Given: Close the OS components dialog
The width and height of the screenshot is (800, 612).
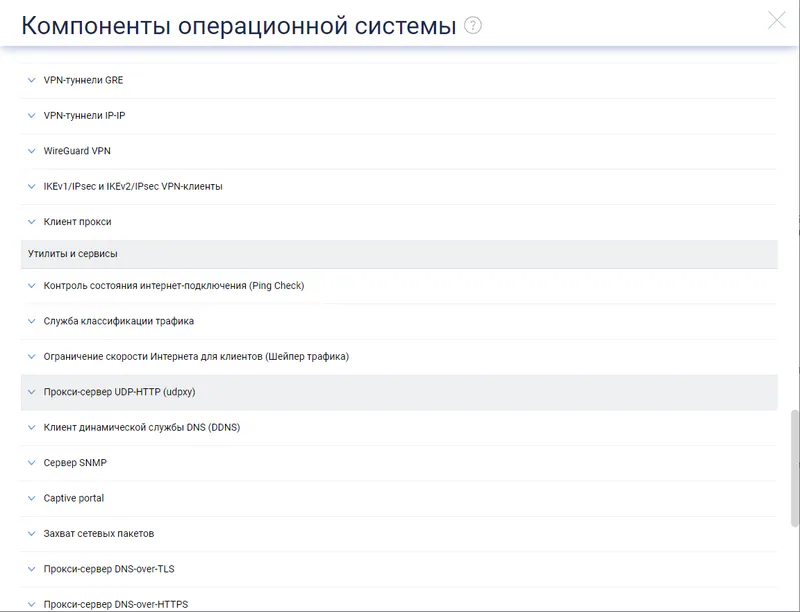Looking at the screenshot, I should [777, 20].
